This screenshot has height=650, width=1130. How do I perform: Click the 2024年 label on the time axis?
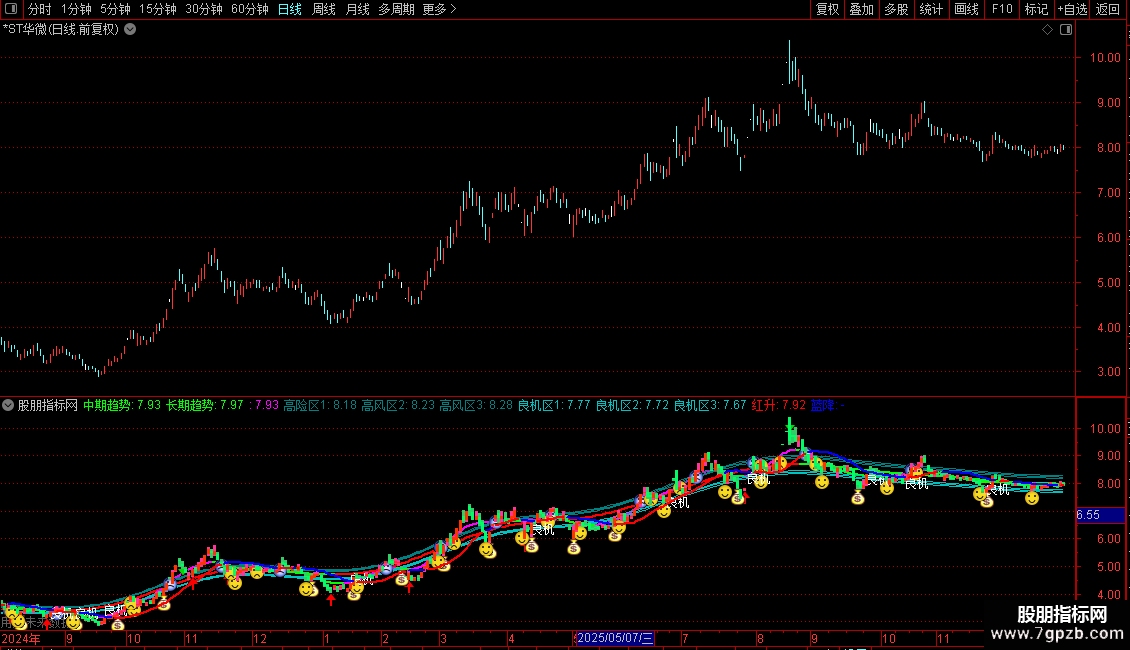point(21,638)
